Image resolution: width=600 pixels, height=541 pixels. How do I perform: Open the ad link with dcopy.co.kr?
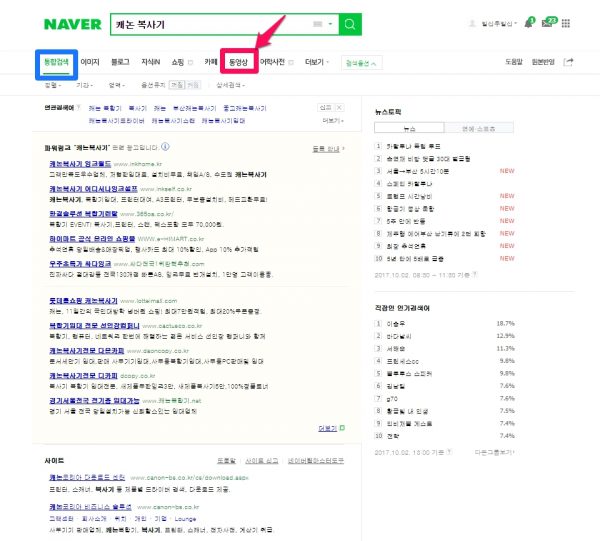[83, 376]
